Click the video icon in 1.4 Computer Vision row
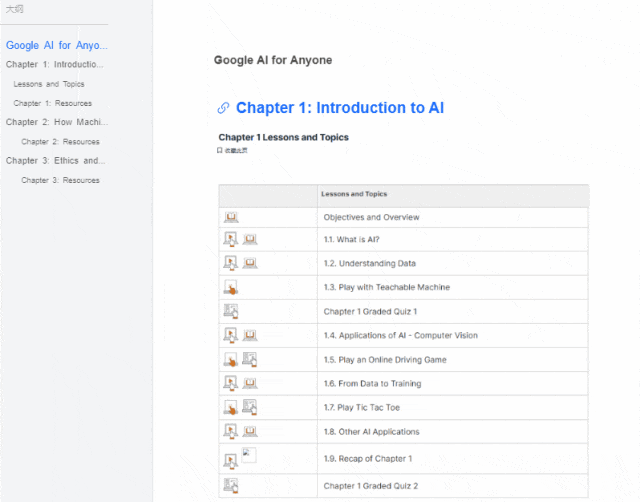This screenshot has width=640, height=502. click(231, 335)
